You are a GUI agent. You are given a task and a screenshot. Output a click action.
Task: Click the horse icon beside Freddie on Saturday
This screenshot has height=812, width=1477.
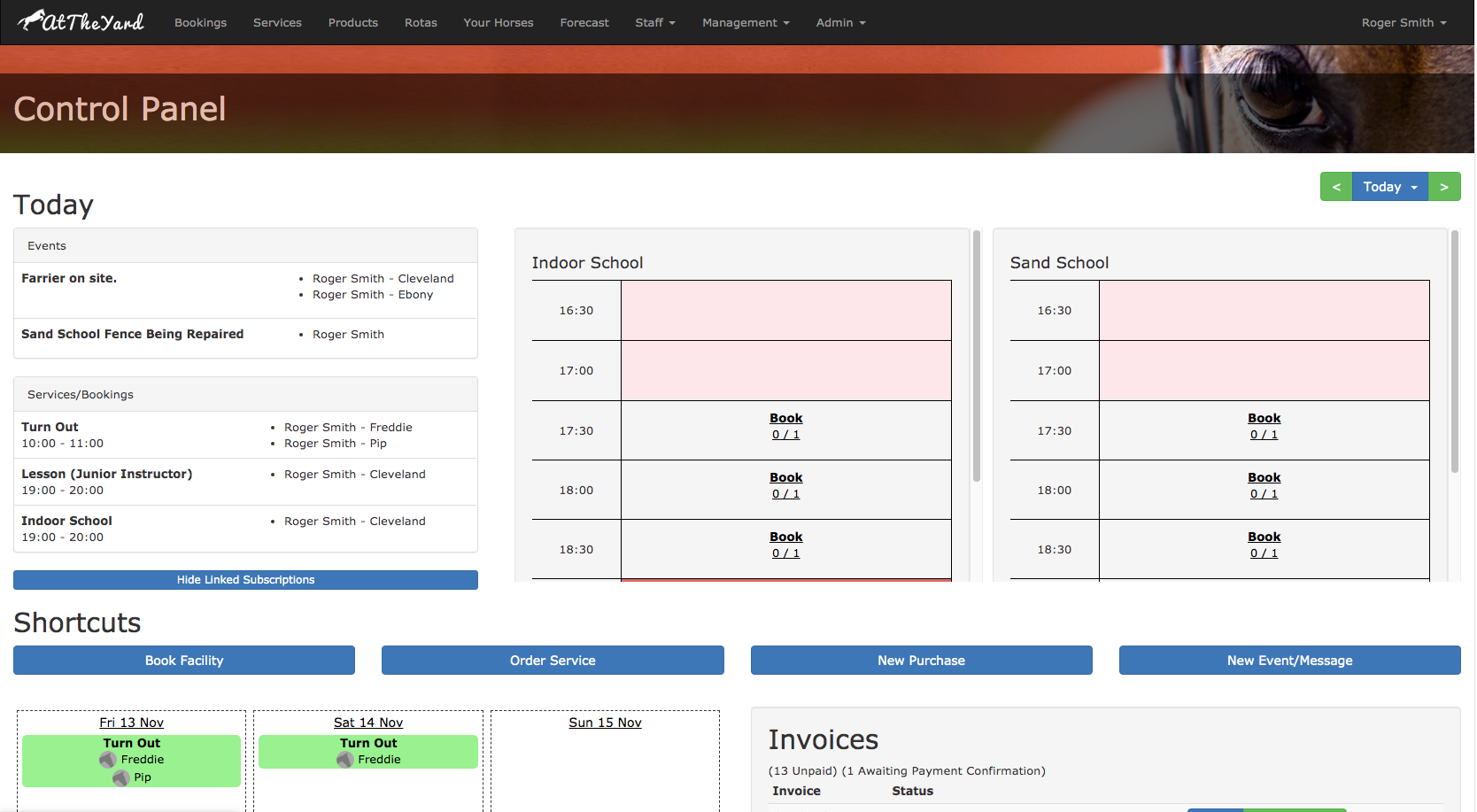pyautogui.click(x=344, y=759)
